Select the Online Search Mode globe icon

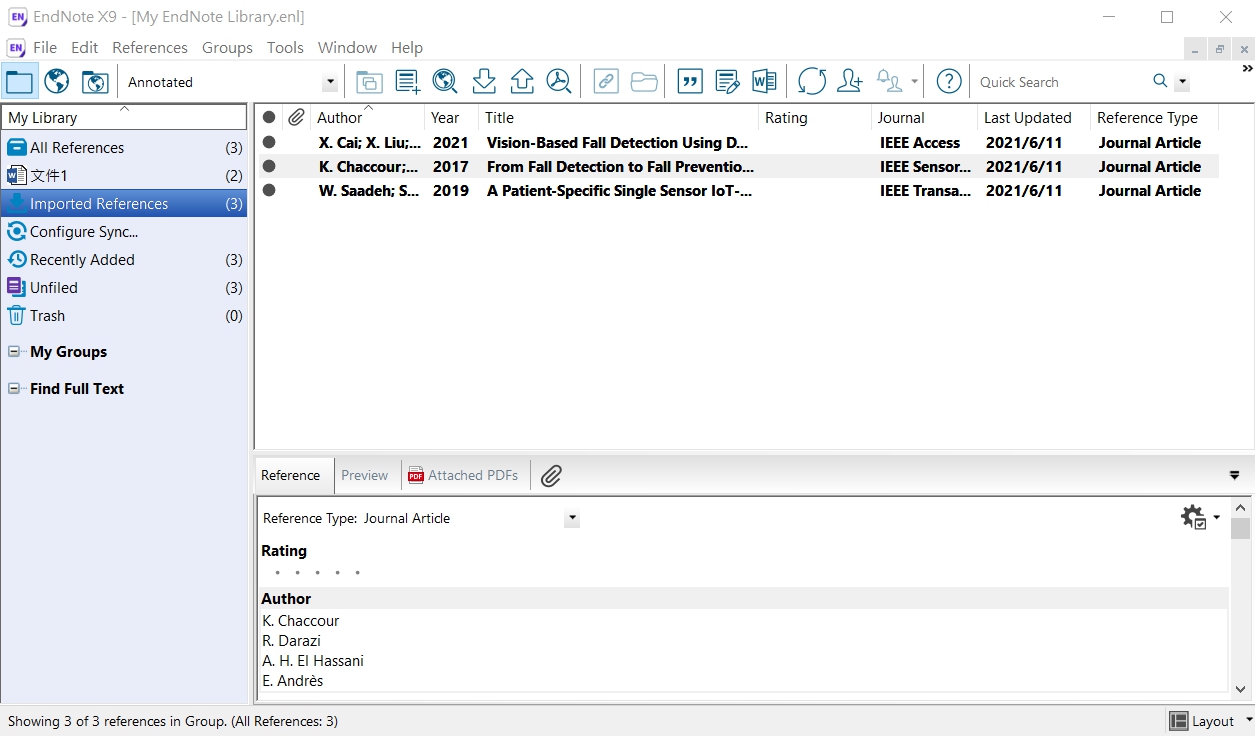[57, 82]
